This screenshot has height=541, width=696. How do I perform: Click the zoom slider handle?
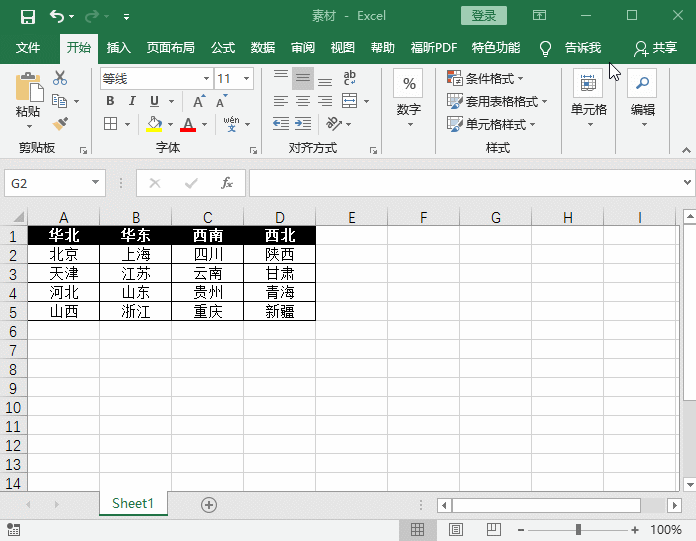coord(578,529)
